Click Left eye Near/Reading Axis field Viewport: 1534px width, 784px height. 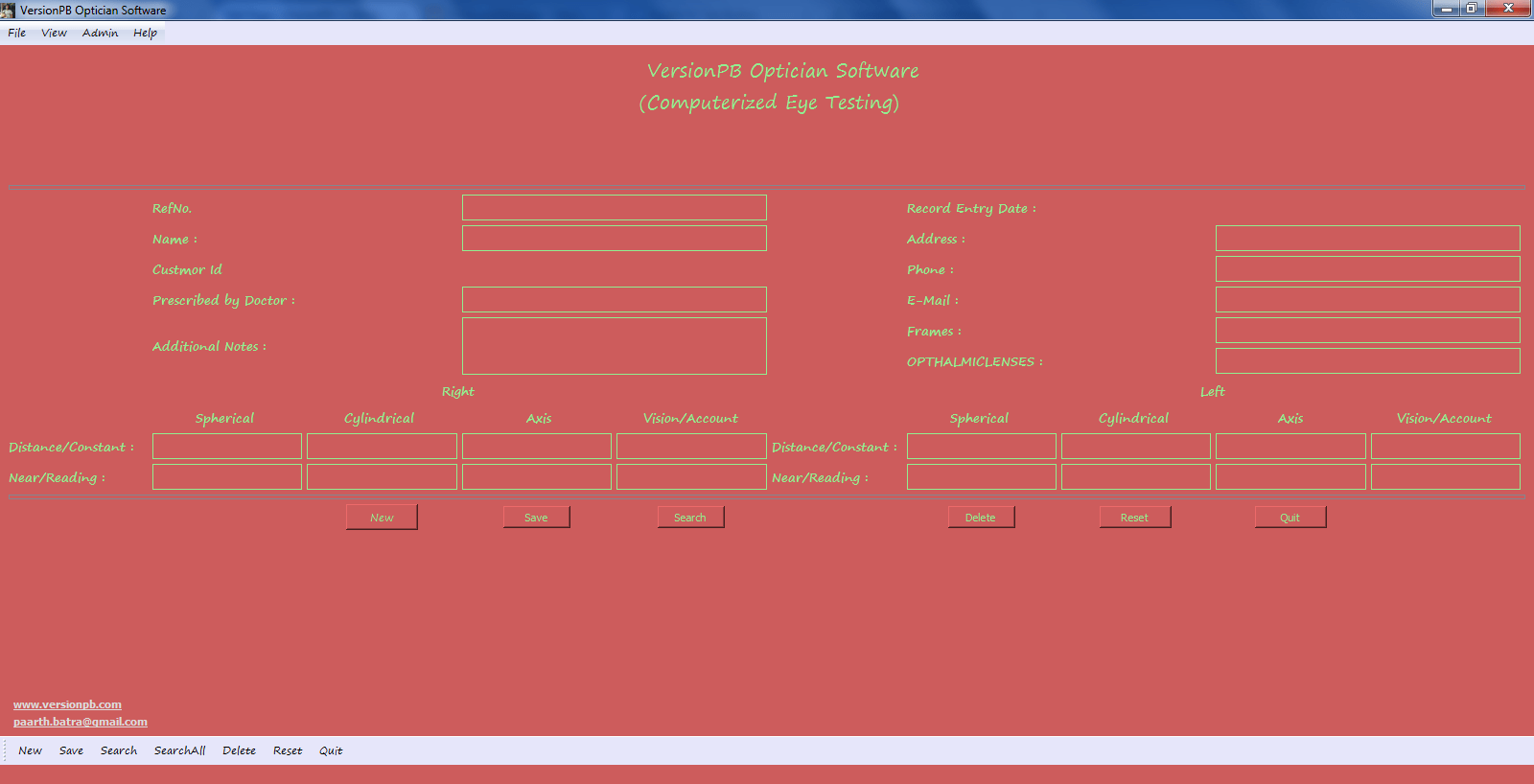click(1290, 477)
